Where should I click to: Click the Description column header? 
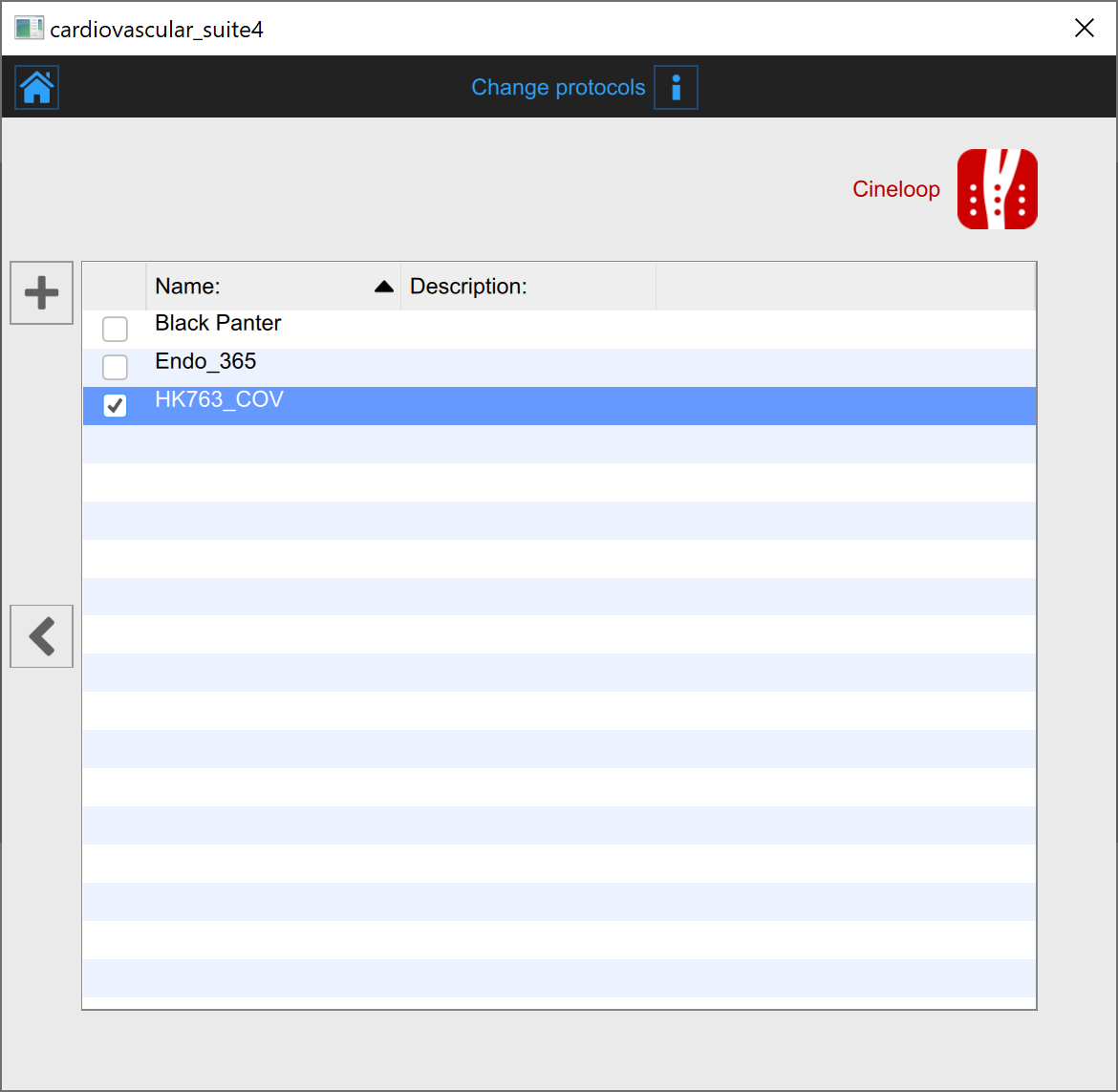click(x=468, y=287)
